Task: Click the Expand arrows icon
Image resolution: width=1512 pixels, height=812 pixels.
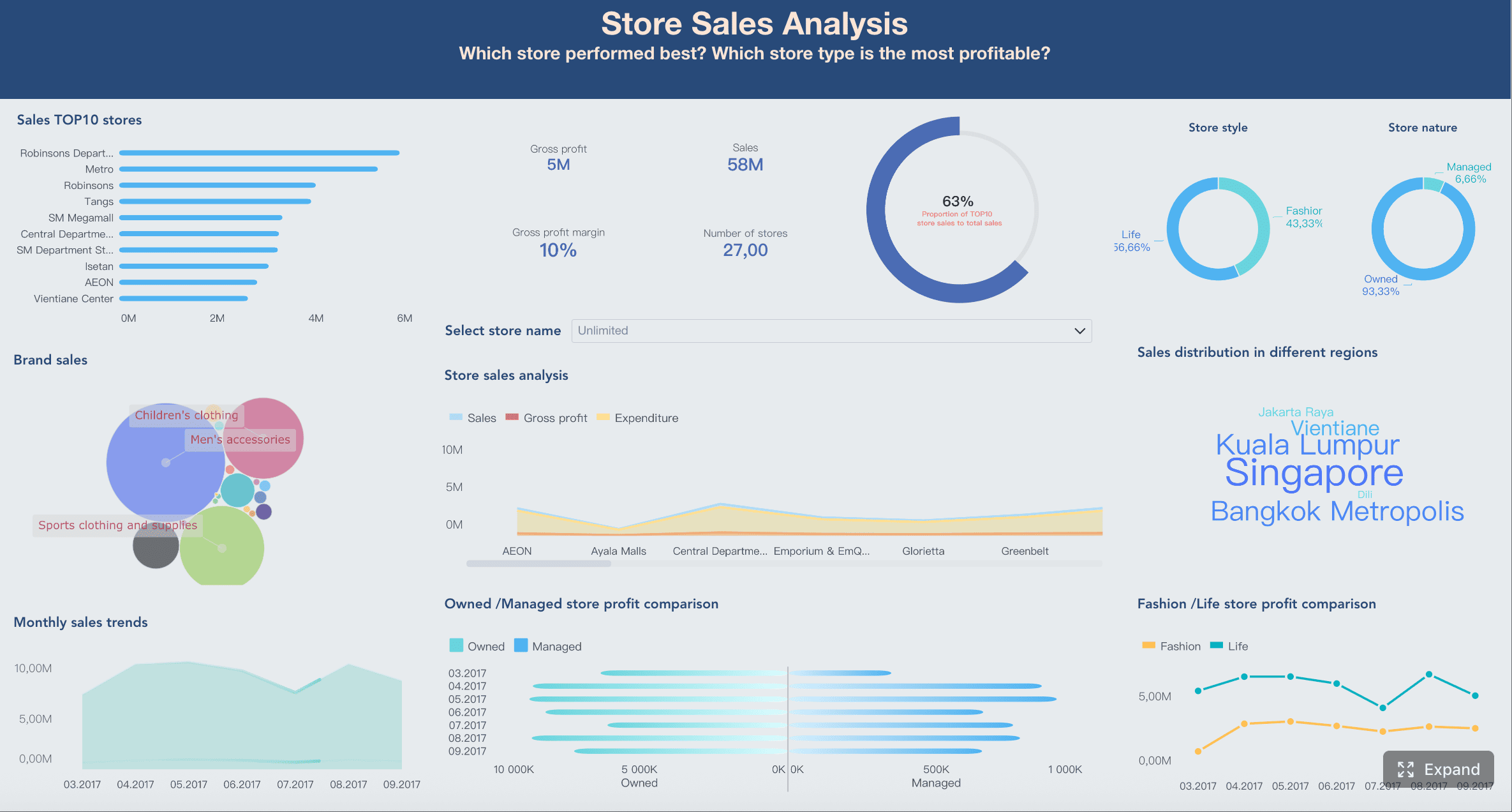Action: (x=1407, y=769)
